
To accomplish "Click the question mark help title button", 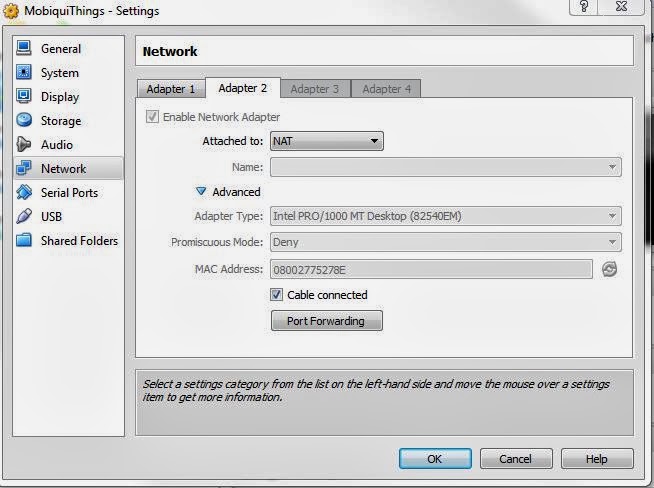I will point(584,7).
